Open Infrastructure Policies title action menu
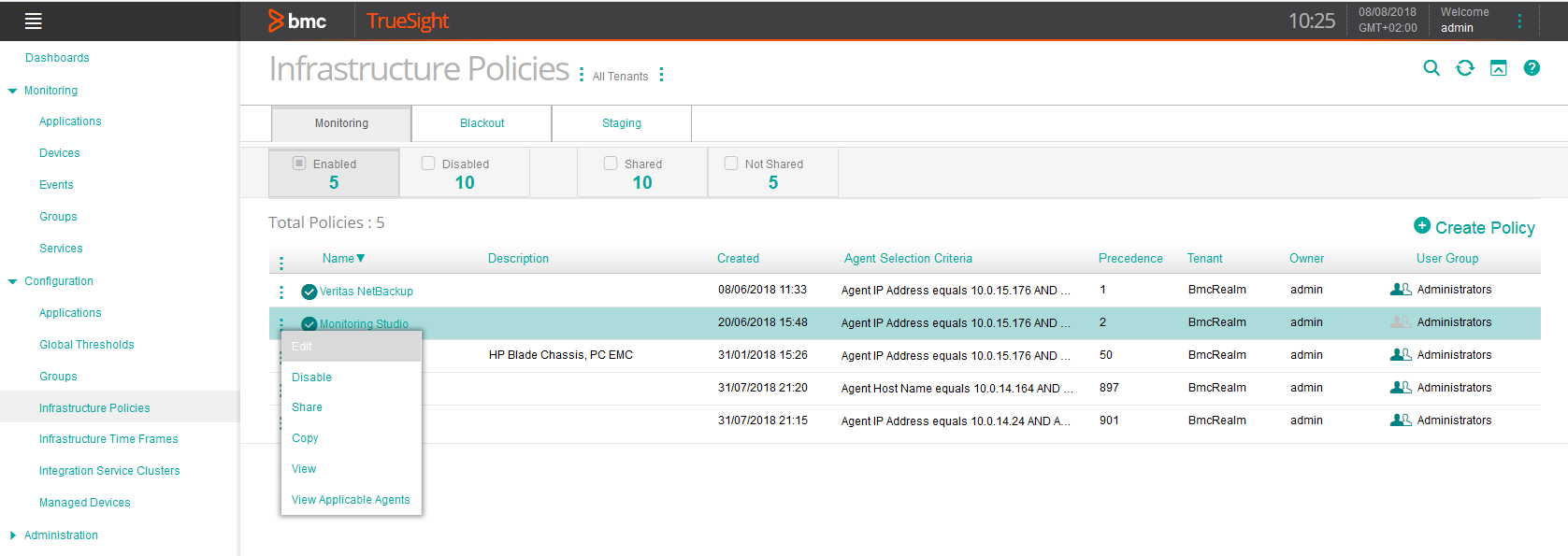 tap(582, 75)
